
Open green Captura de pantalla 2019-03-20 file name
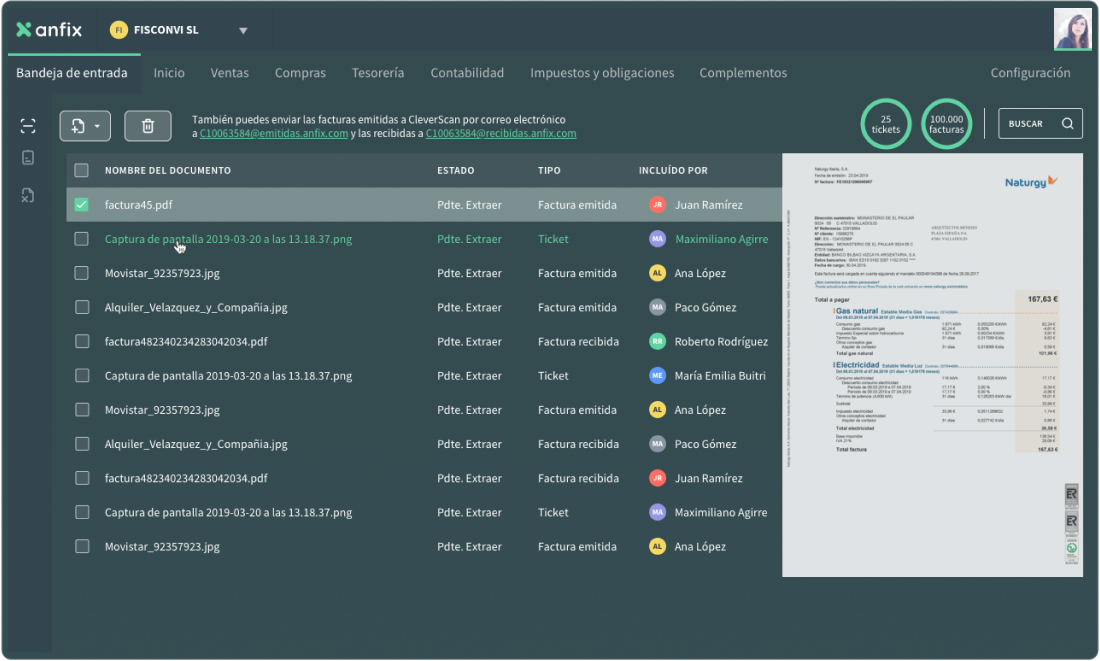228,239
